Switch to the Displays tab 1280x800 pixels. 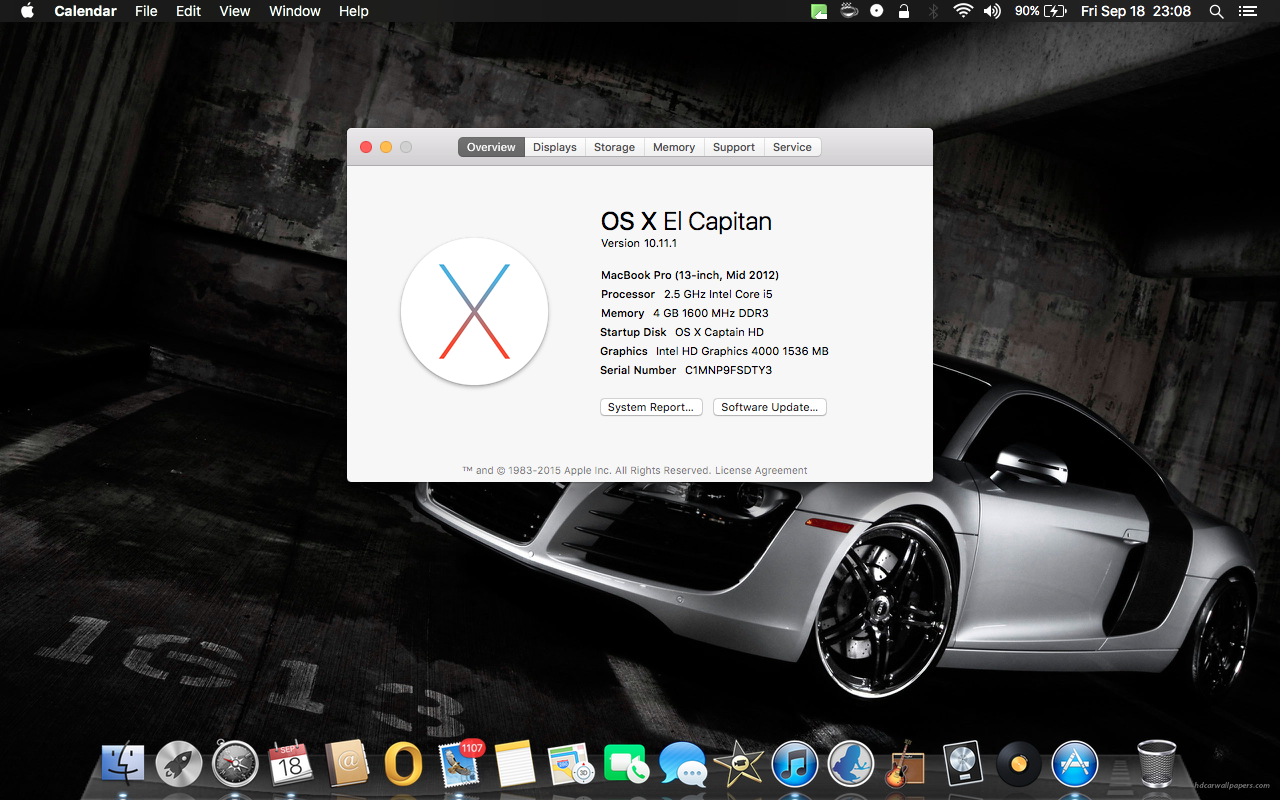pos(554,147)
